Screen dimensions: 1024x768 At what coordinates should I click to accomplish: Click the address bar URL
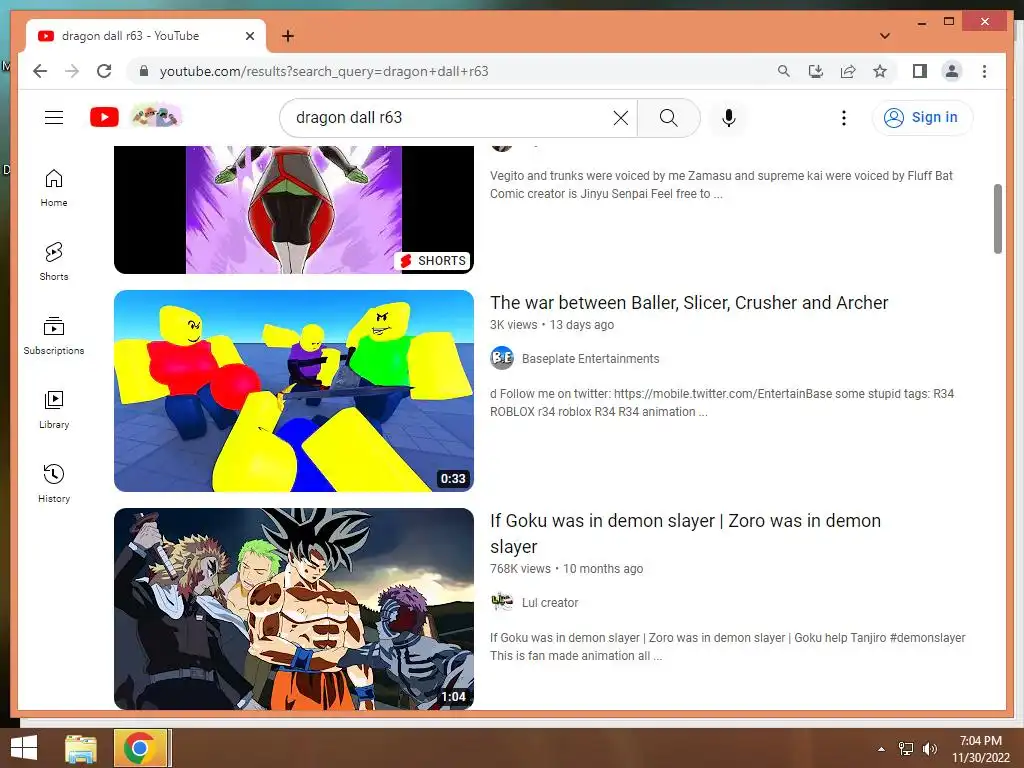(324, 71)
